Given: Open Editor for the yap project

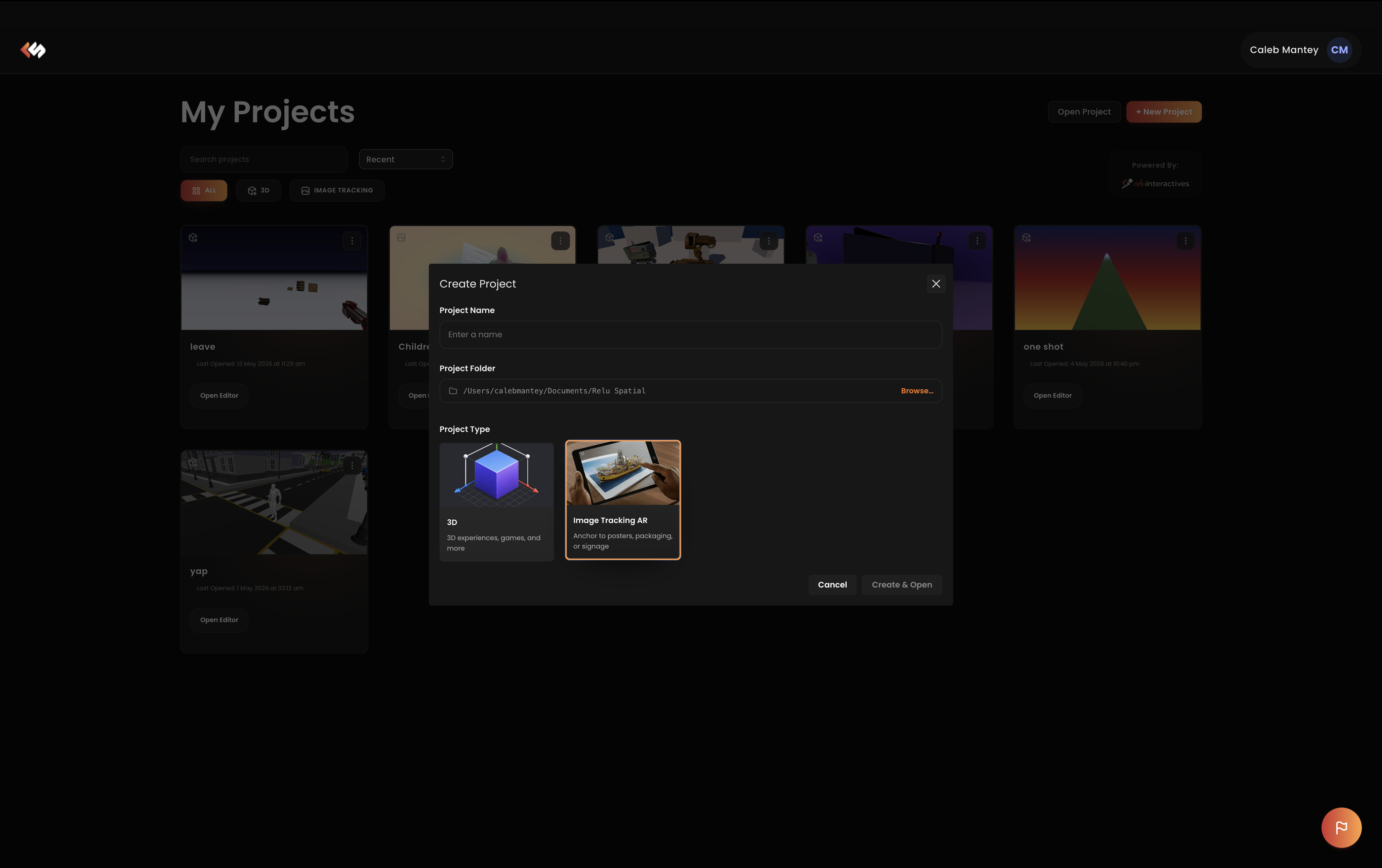Looking at the screenshot, I should coord(219,619).
